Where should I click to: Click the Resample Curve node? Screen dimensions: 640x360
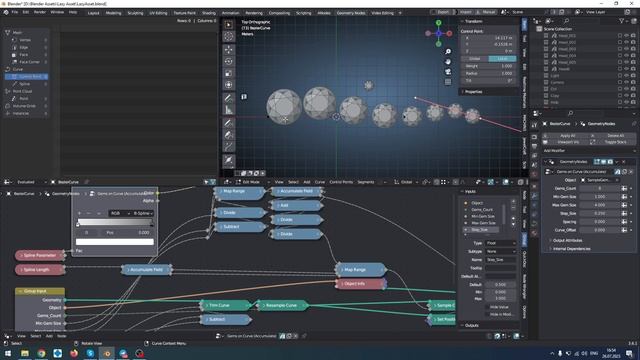tap(282, 305)
